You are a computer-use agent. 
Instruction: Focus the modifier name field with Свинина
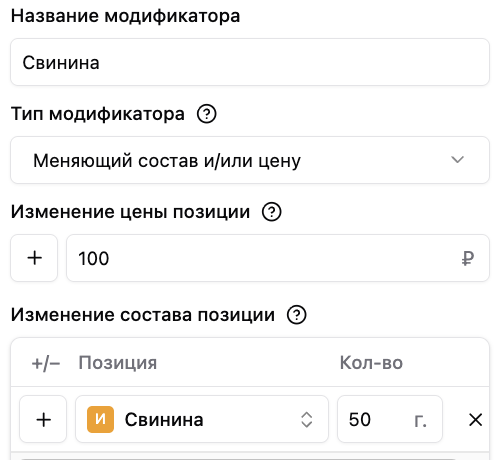click(250, 62)
